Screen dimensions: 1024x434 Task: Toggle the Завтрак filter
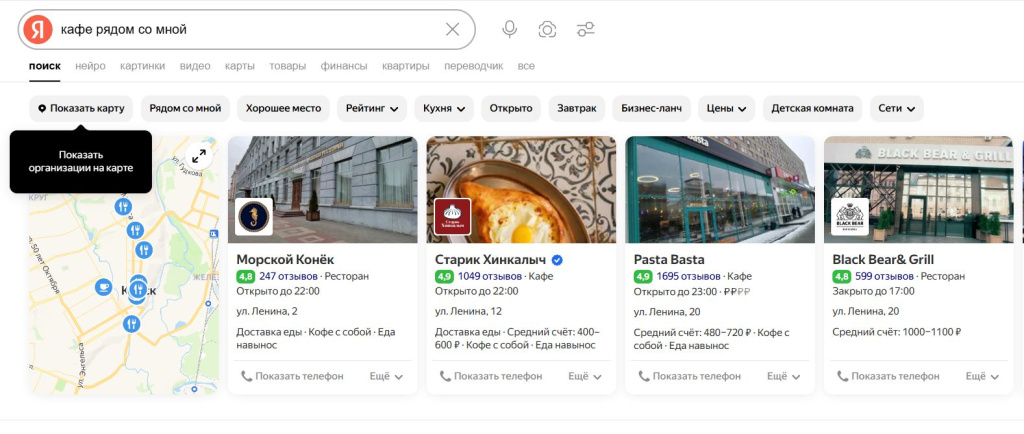[577, 108]
